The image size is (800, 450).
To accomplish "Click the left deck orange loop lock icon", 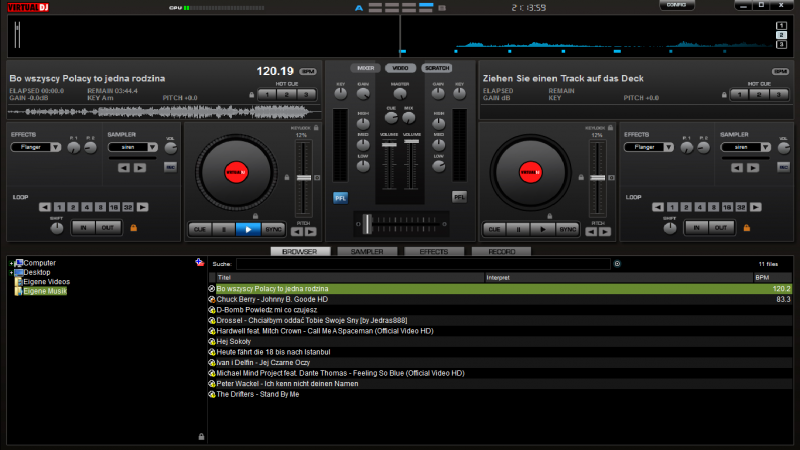I will 132,228.
